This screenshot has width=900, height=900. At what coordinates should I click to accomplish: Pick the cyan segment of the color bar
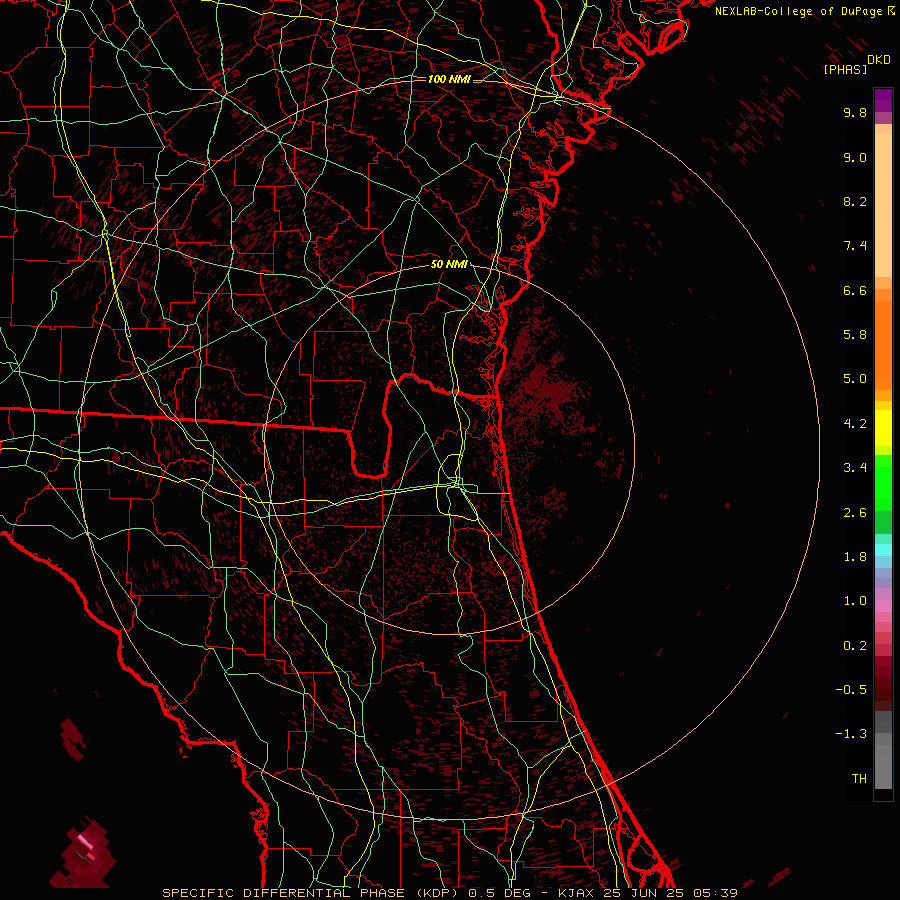click(x=883, y=549)
